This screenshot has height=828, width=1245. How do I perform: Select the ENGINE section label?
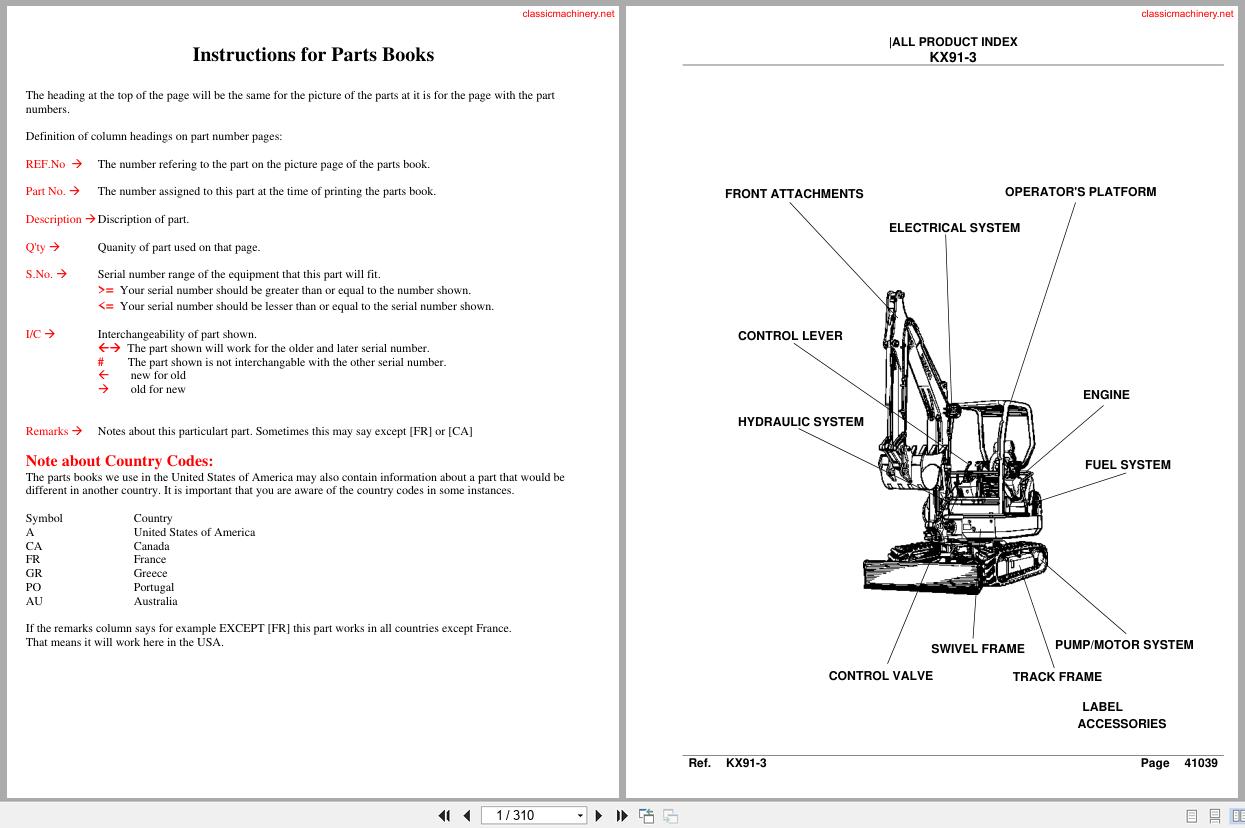point(1106,394)
